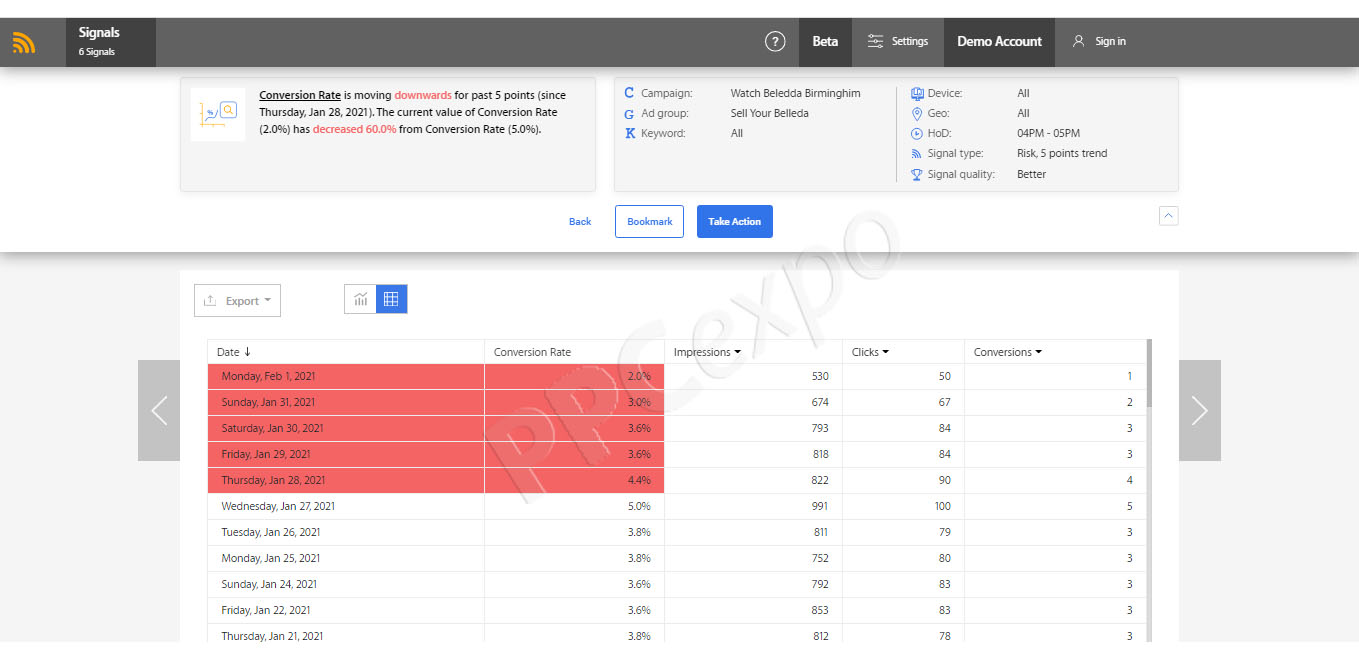Open the Export dropdown
This screenshot has width=1359, height=664.
click(x=238, y=301)
